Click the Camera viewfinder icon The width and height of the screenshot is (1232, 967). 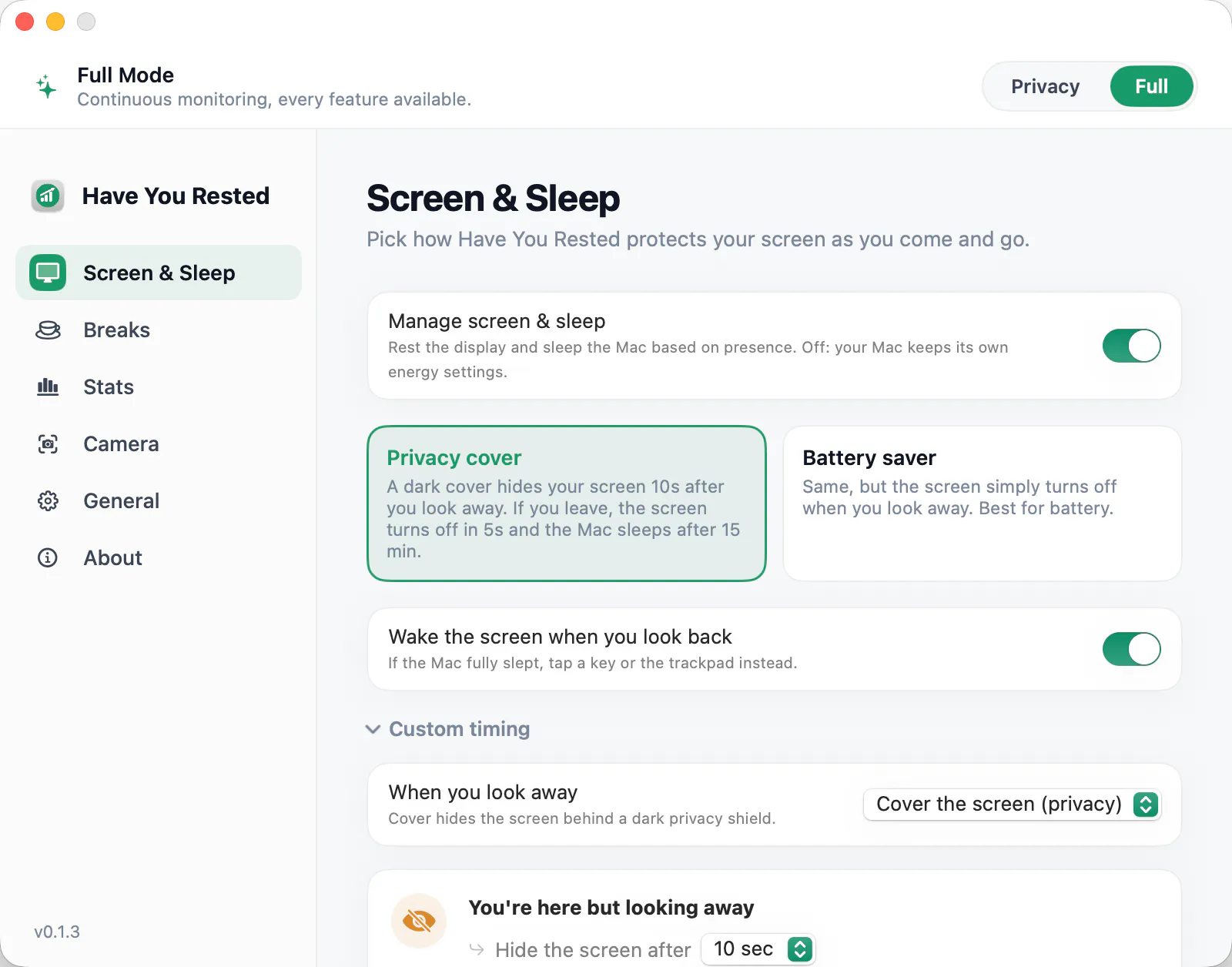coord(48,443)
